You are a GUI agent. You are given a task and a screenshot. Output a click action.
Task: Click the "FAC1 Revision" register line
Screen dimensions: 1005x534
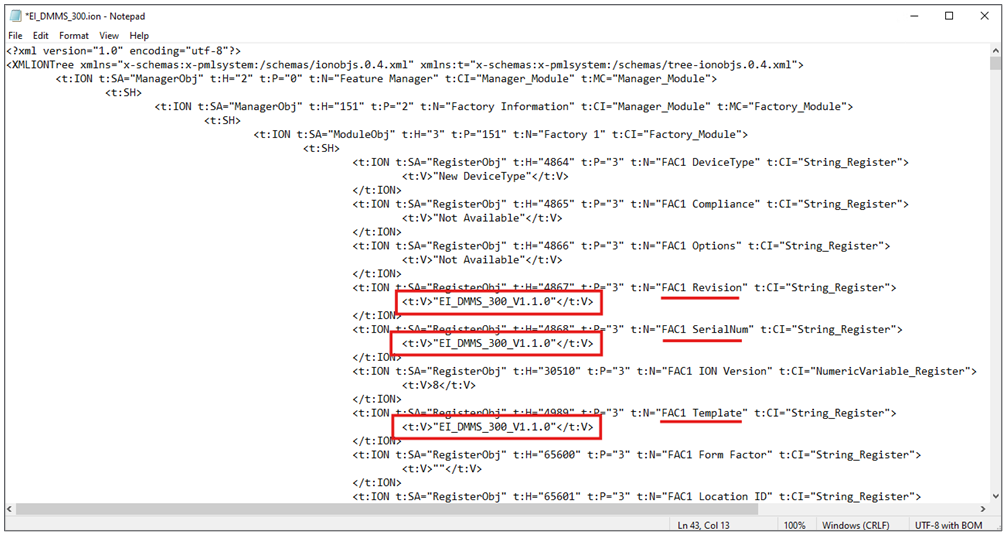[624, 288]
